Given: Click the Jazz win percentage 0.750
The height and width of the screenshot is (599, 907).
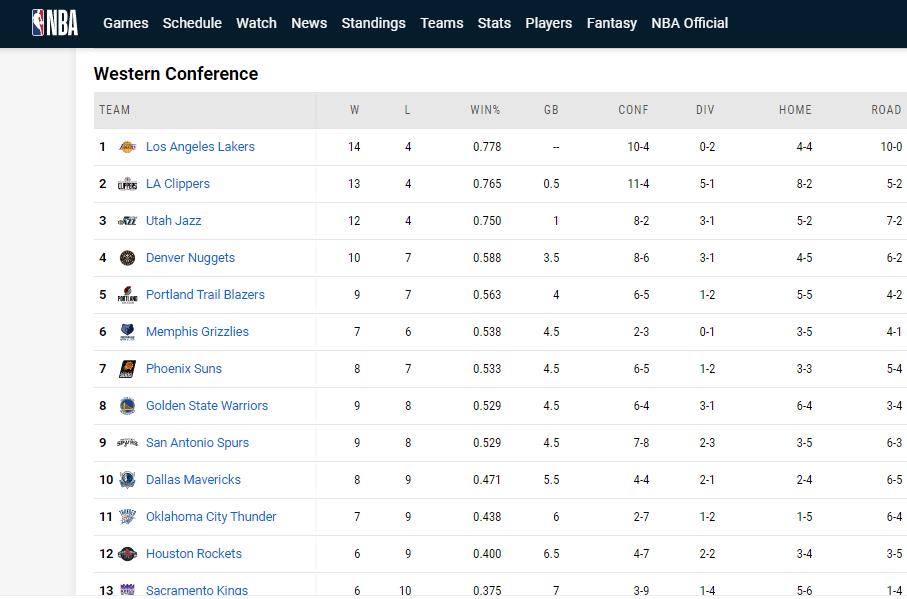Looking at the screenshot, I should click(x=487, y=221).
